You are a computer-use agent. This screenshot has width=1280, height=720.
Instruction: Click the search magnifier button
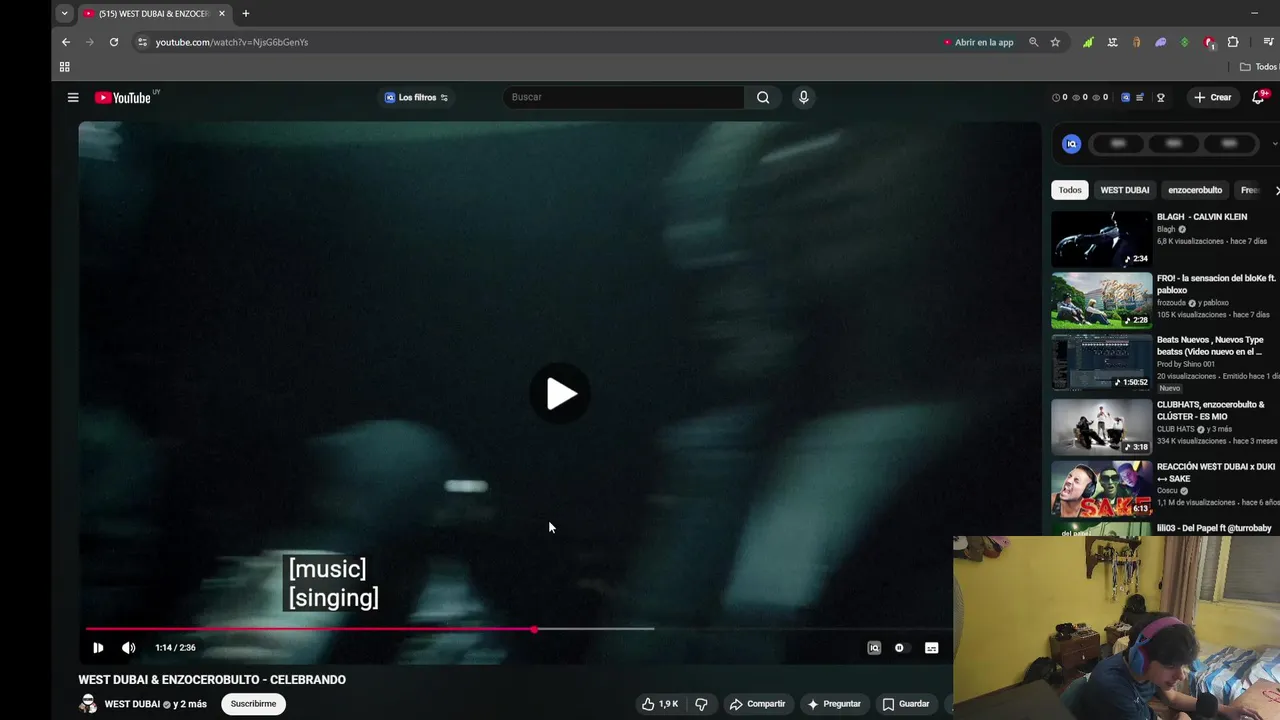pos(763,97)
